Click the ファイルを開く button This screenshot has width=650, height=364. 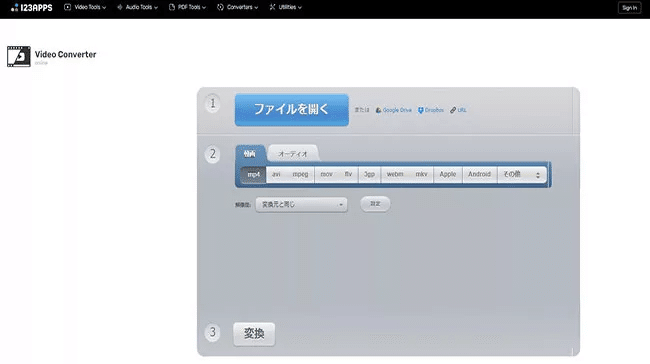pos(291,110)
